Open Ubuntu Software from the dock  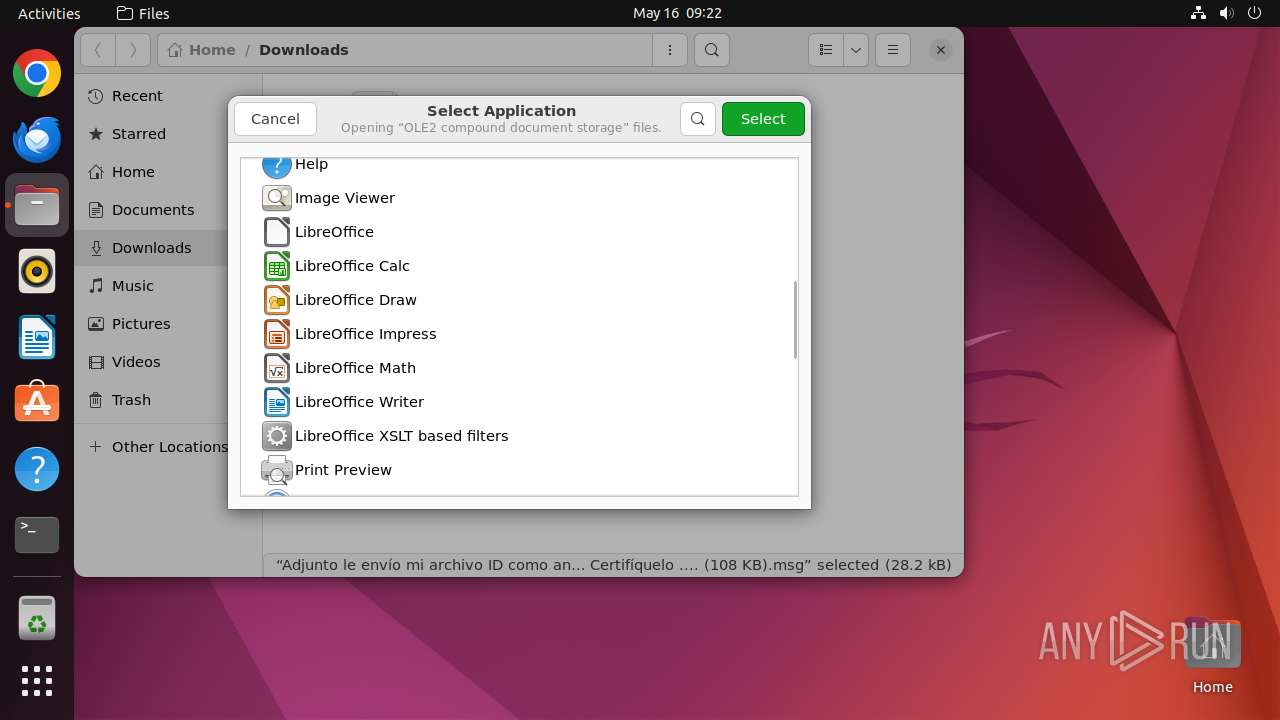(37, 403)
